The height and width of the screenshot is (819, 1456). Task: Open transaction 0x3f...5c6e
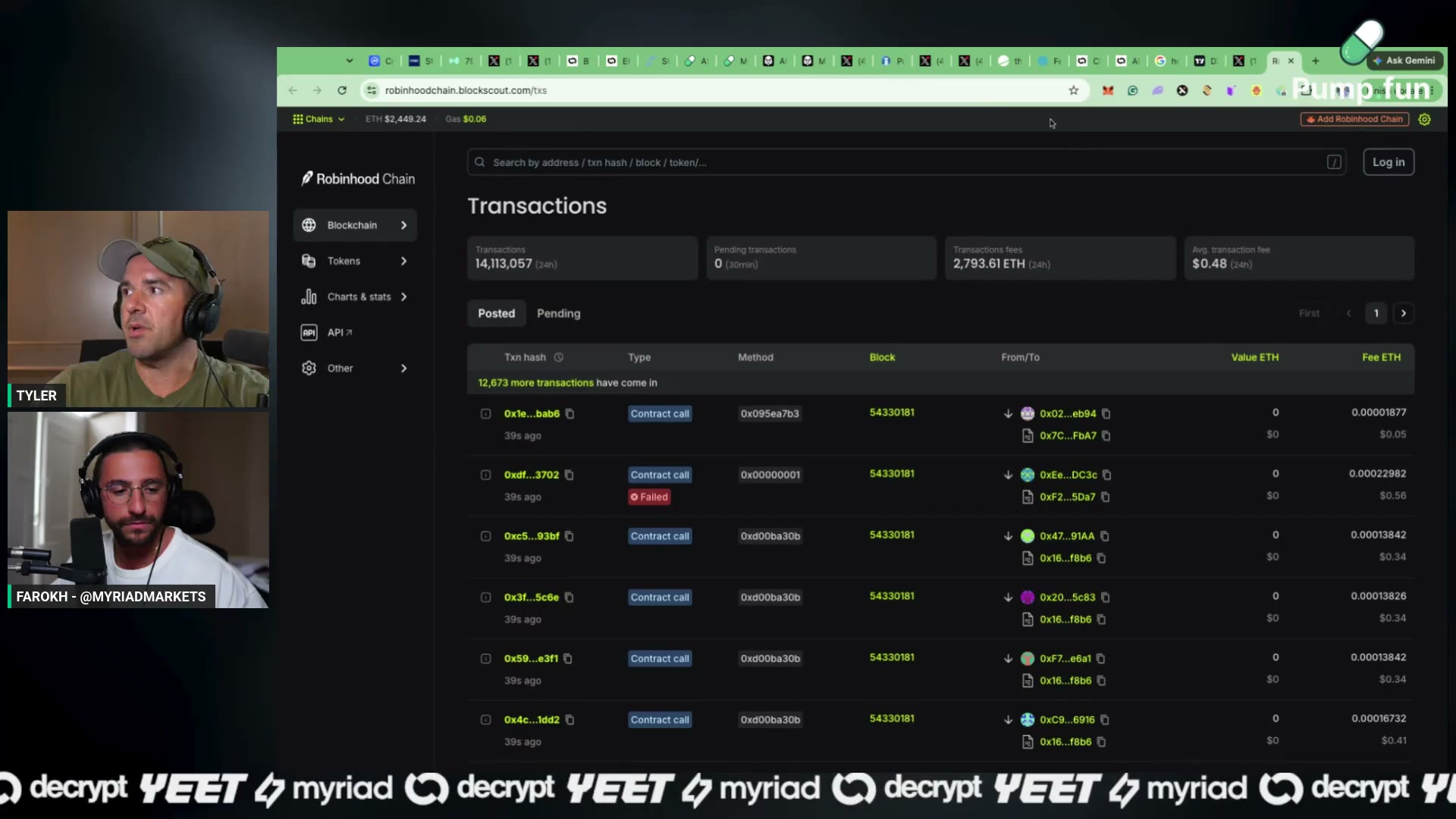click(531, 598)
